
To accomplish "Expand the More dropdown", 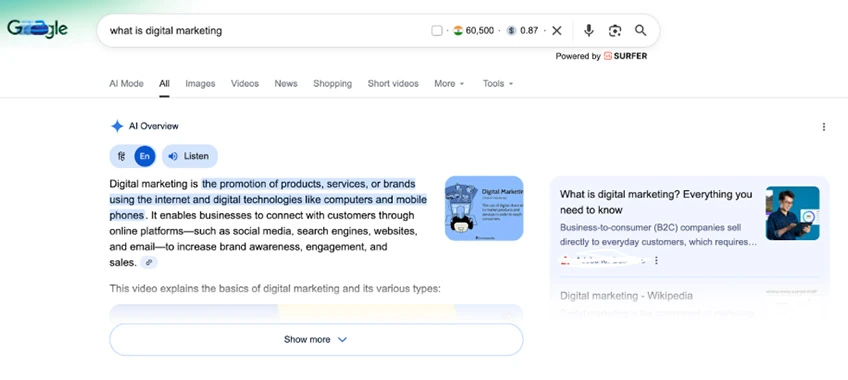I will pos(449,83).
